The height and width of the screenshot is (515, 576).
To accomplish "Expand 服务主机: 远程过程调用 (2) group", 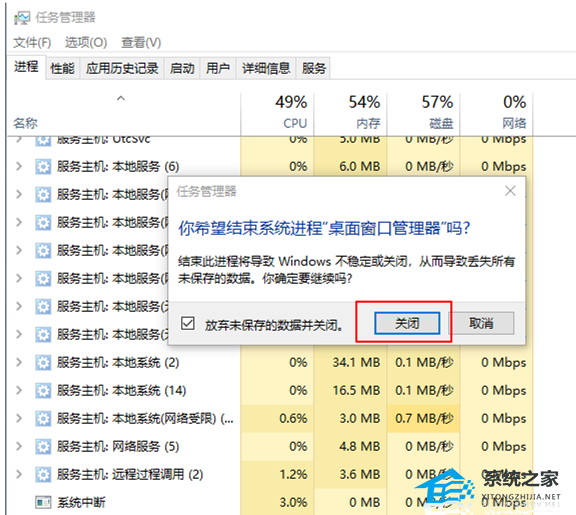I will coord(19,475).
